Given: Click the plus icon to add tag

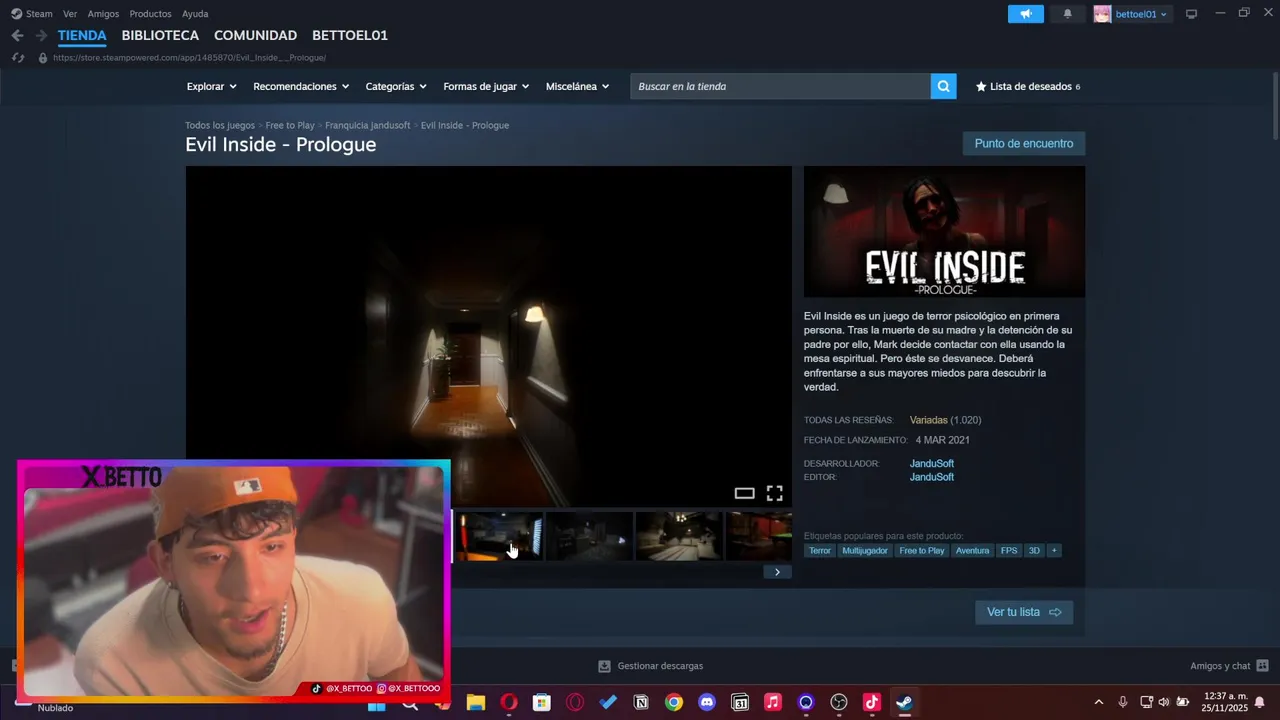Looking at the screenshot, I should (x=1053, y=551).
